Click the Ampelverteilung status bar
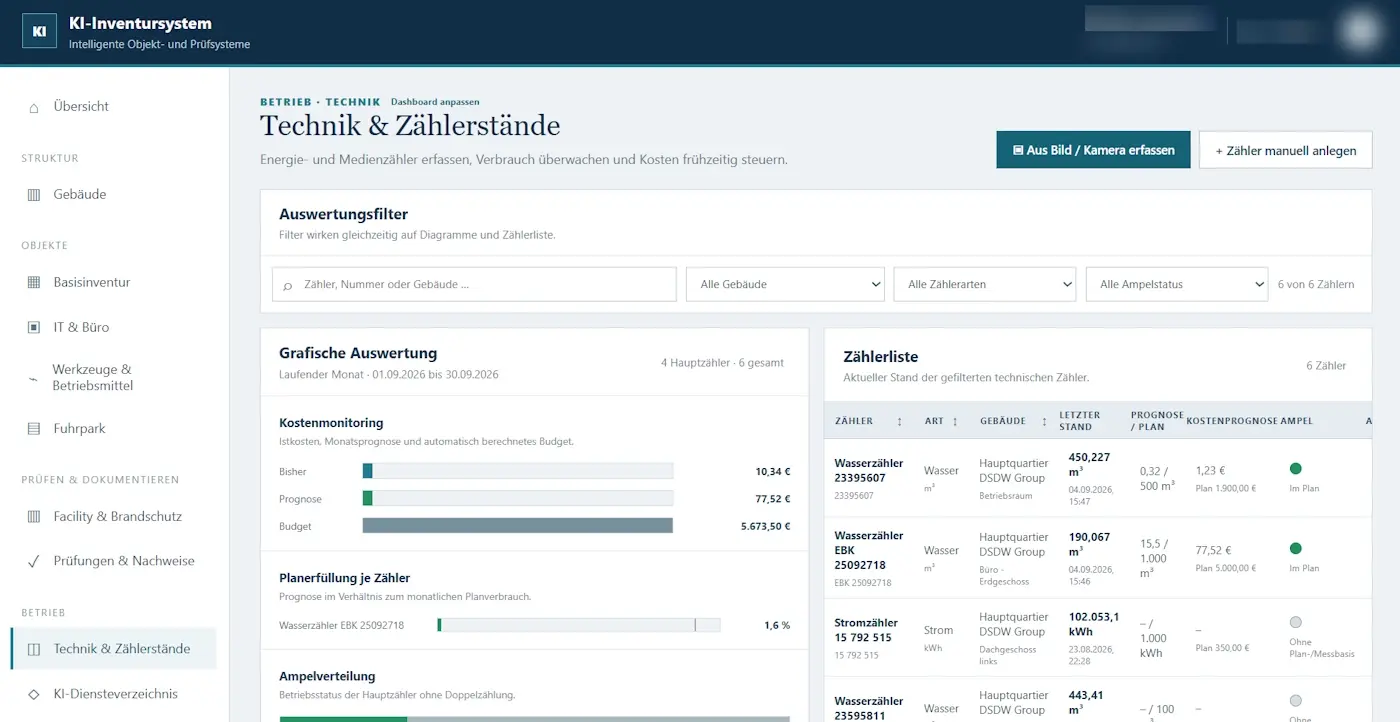1400x722 pixels. pos(535,718)
